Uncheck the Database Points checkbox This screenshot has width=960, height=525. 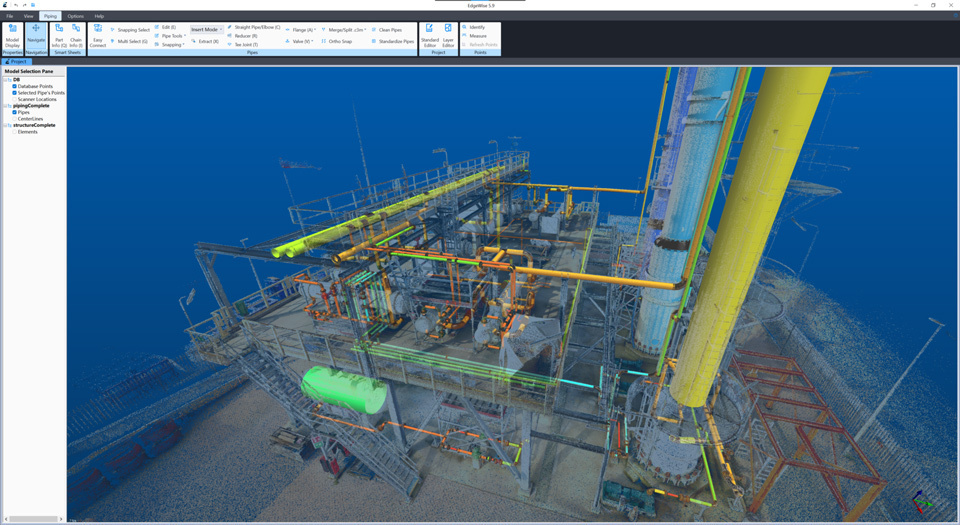pyautogui.click(x=14, y=86)
